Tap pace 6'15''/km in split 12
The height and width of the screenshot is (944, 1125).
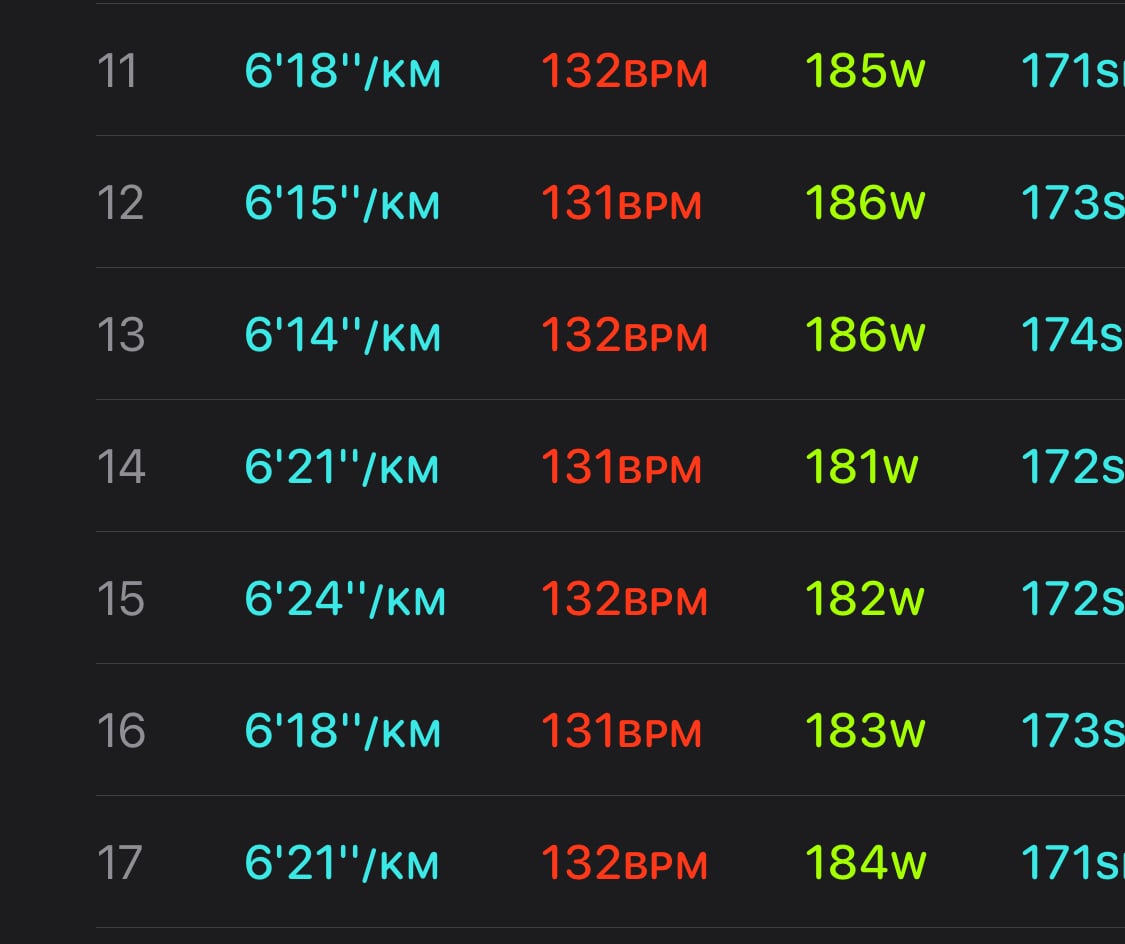[342, 203]
